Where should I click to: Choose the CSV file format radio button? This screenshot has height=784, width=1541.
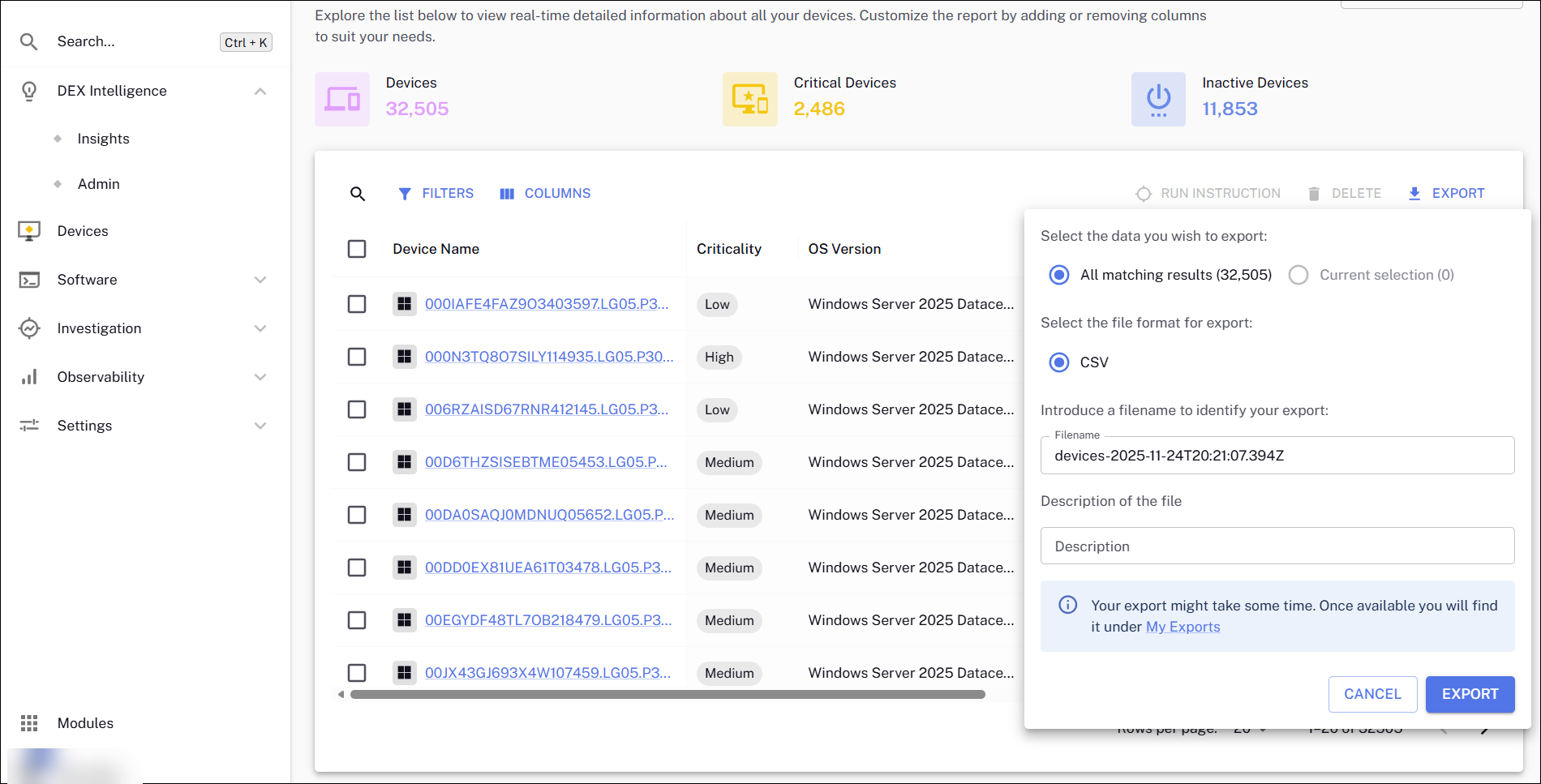coord(1059,362)
